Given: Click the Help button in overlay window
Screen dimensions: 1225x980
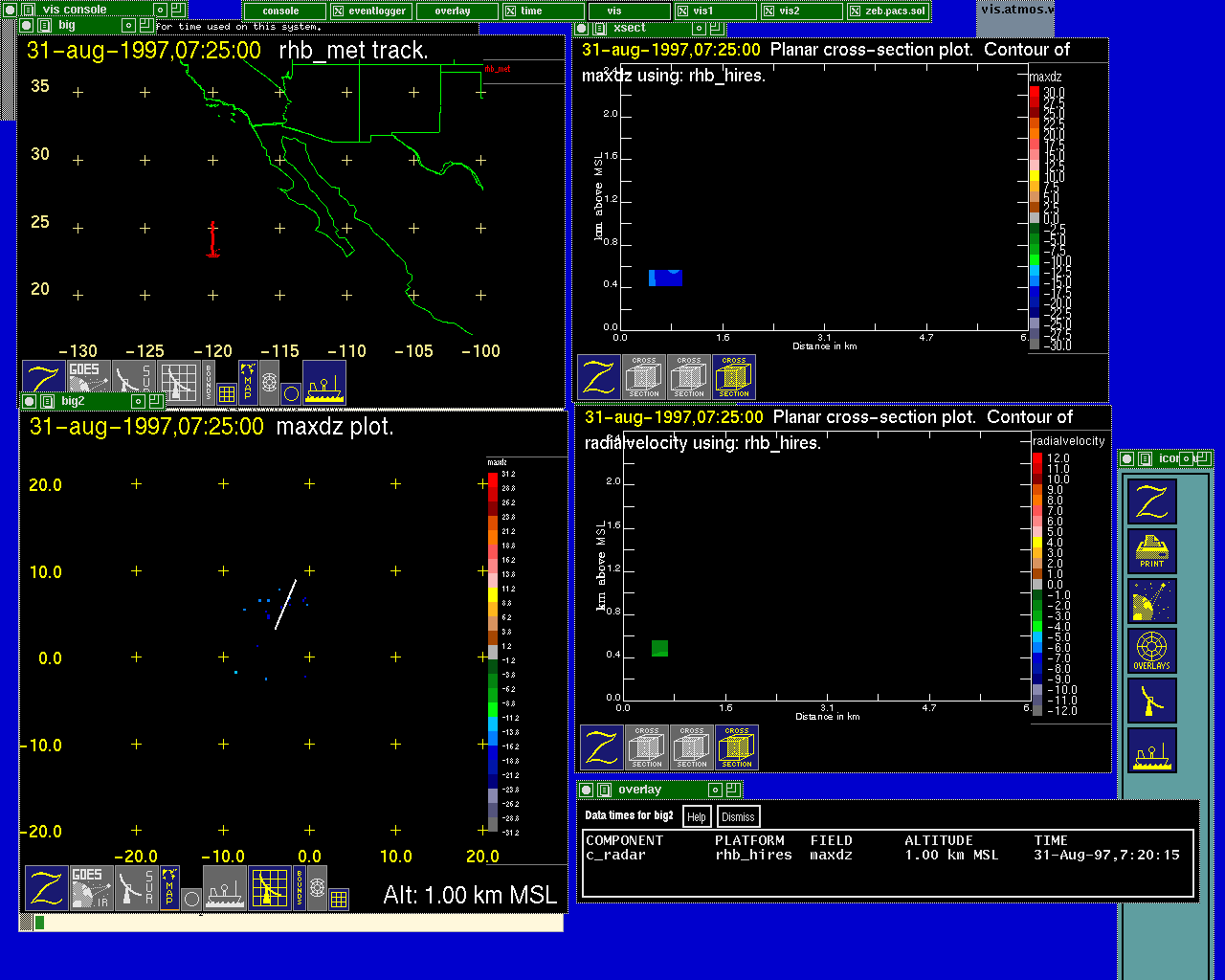Looking at the screenshot, I should [x=697, y=816].
